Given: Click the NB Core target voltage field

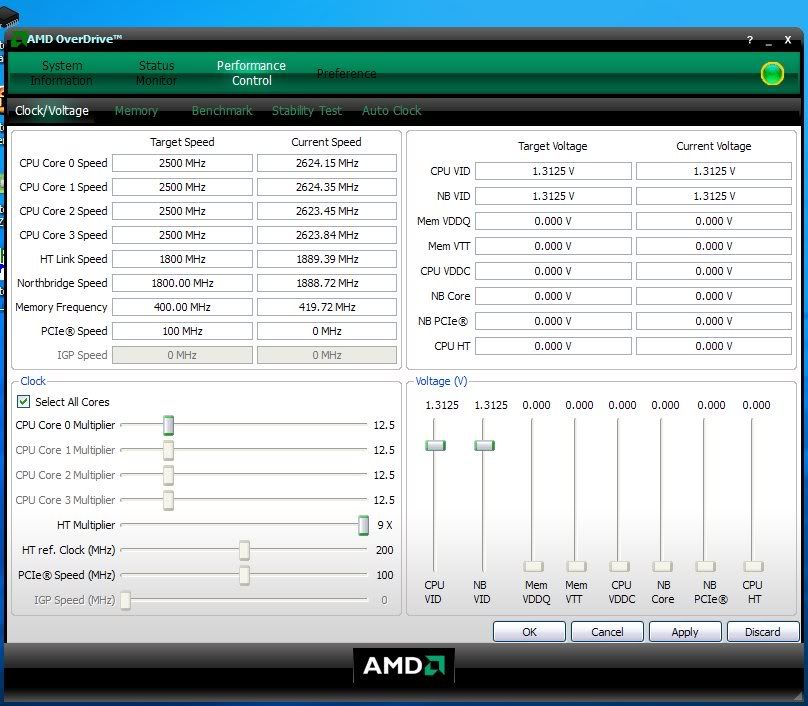Looking at the screenshot, I should 553,296.
